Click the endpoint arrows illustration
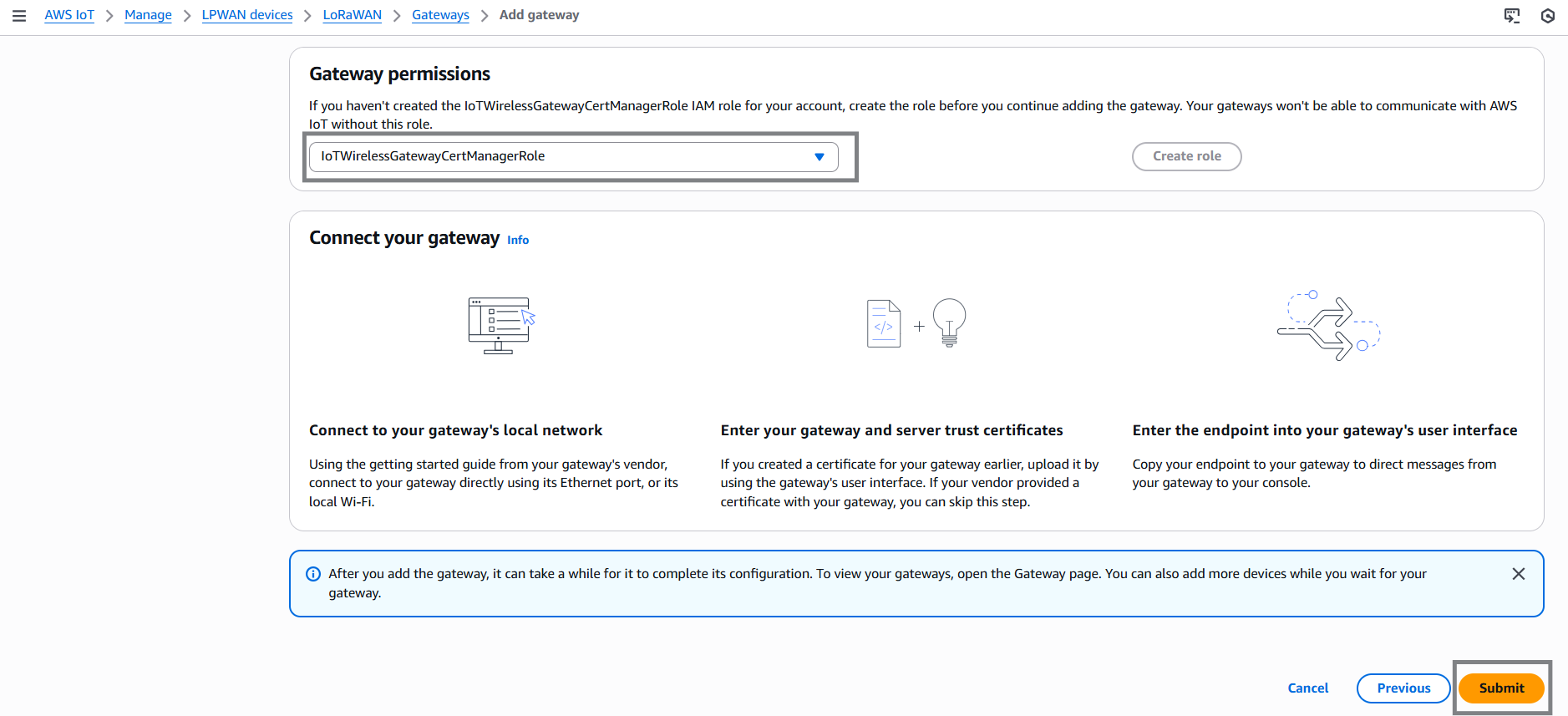 click(x=1328, y=327)
